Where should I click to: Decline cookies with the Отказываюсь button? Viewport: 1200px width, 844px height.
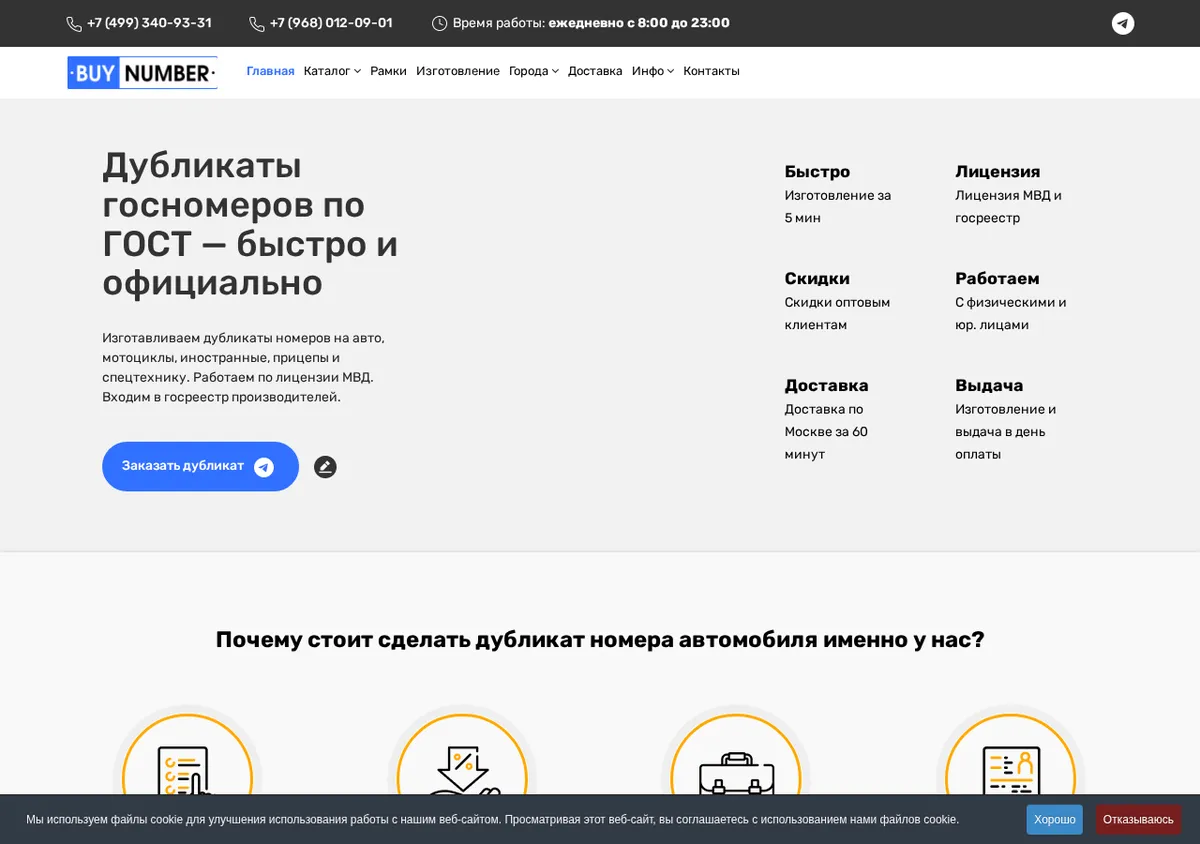point(1138,820)
